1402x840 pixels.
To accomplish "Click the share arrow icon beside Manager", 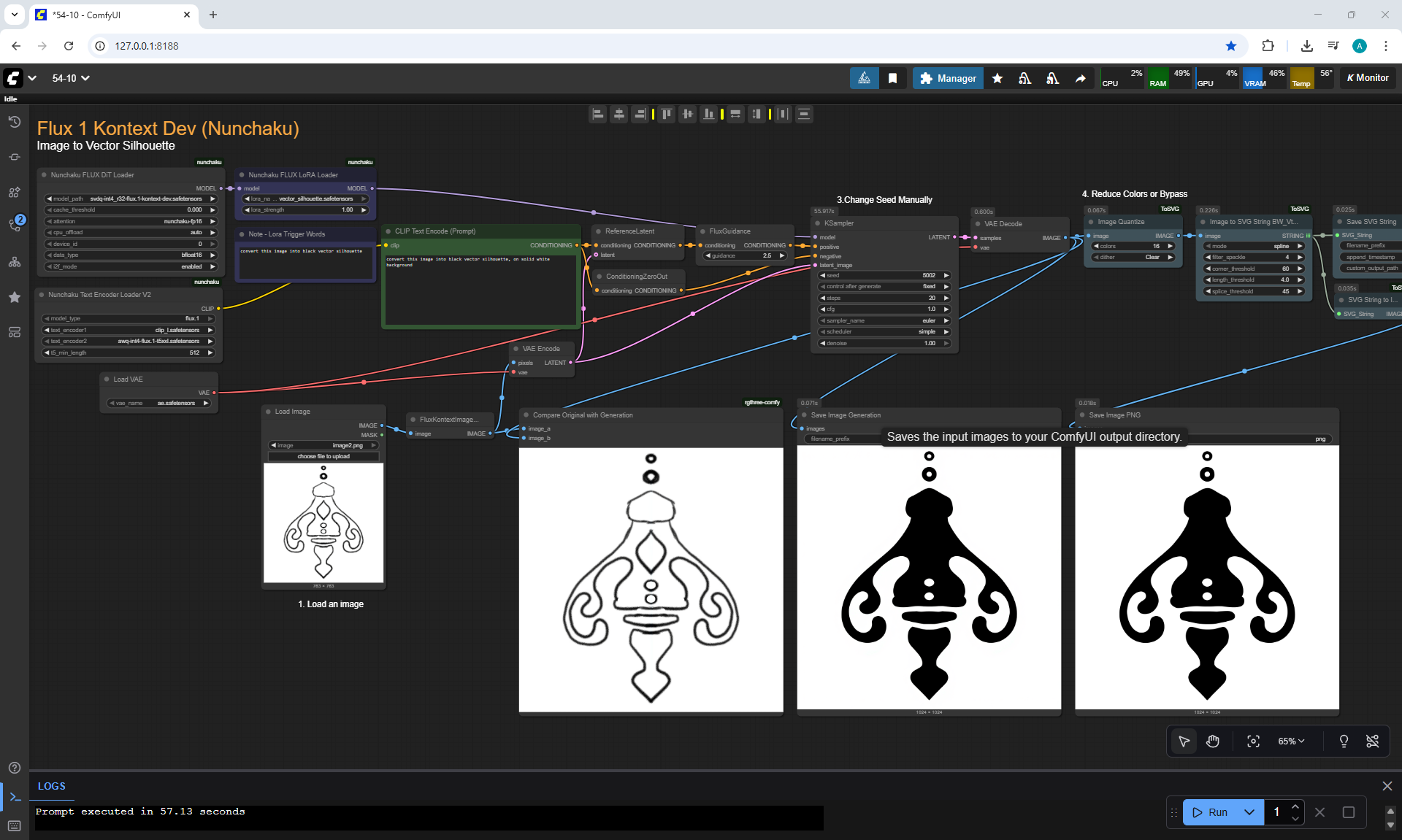I will (x=1081, y=78).
